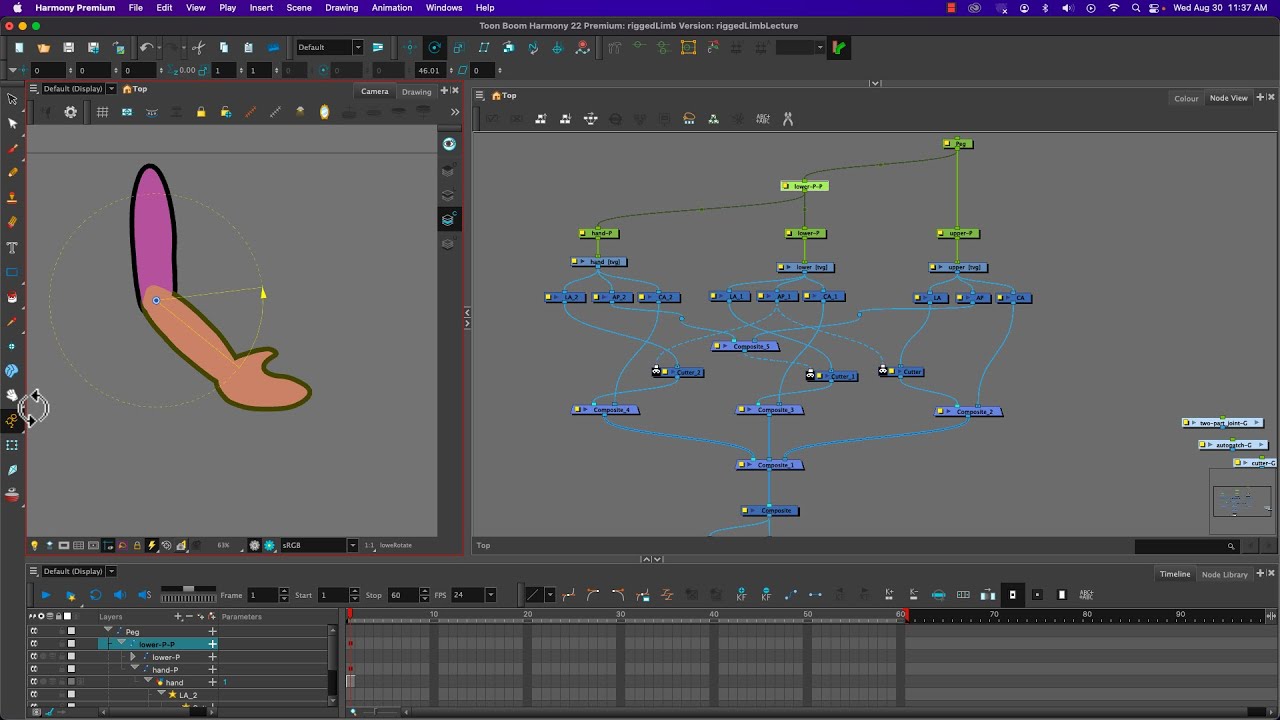Switch to the Node Library tab
Viewport: 1280px width, 720px height.
(x=1225, y=574)
